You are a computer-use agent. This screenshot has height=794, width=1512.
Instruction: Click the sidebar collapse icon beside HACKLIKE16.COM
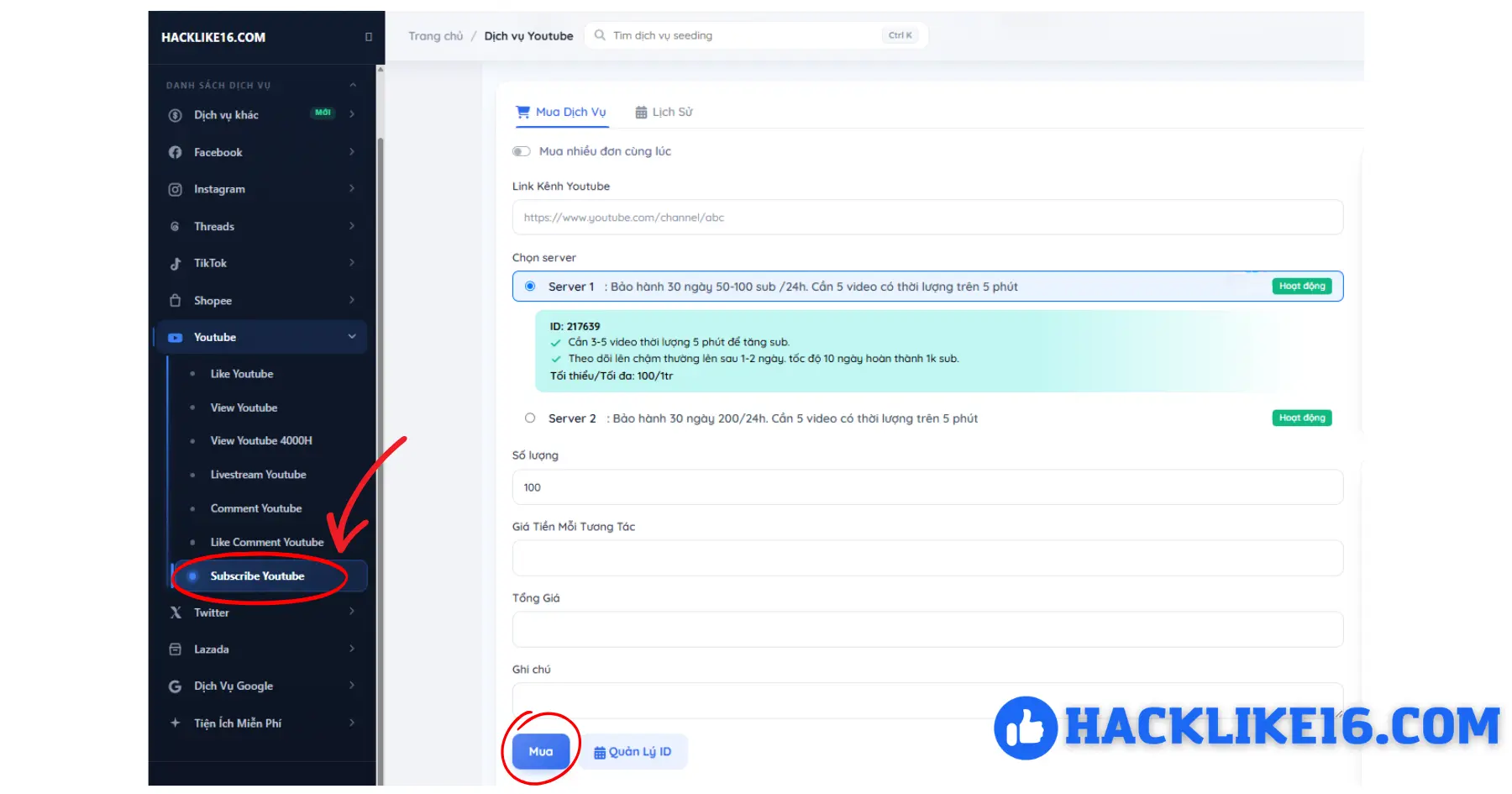[368, 37]
